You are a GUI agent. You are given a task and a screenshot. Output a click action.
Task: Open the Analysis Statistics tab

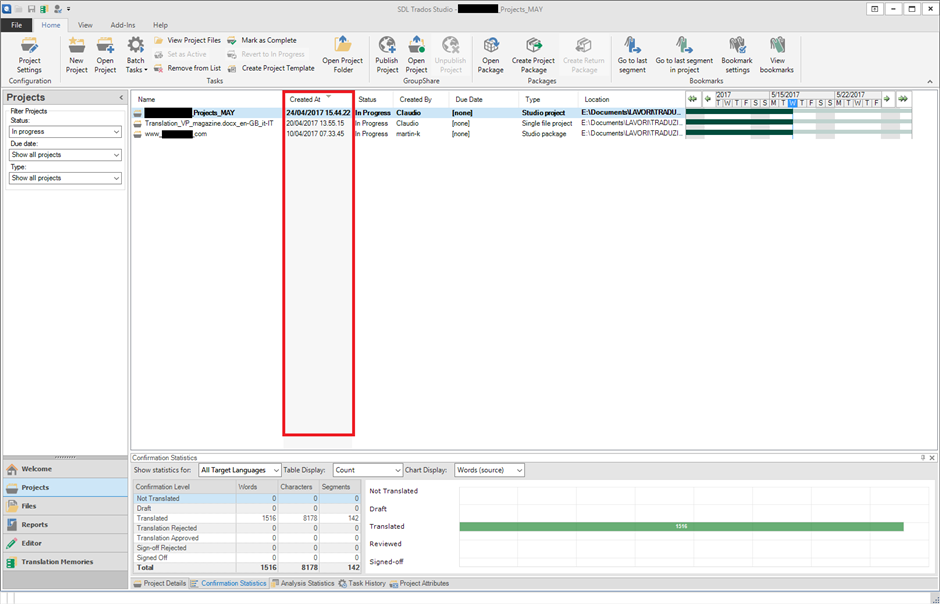point(303,584)
